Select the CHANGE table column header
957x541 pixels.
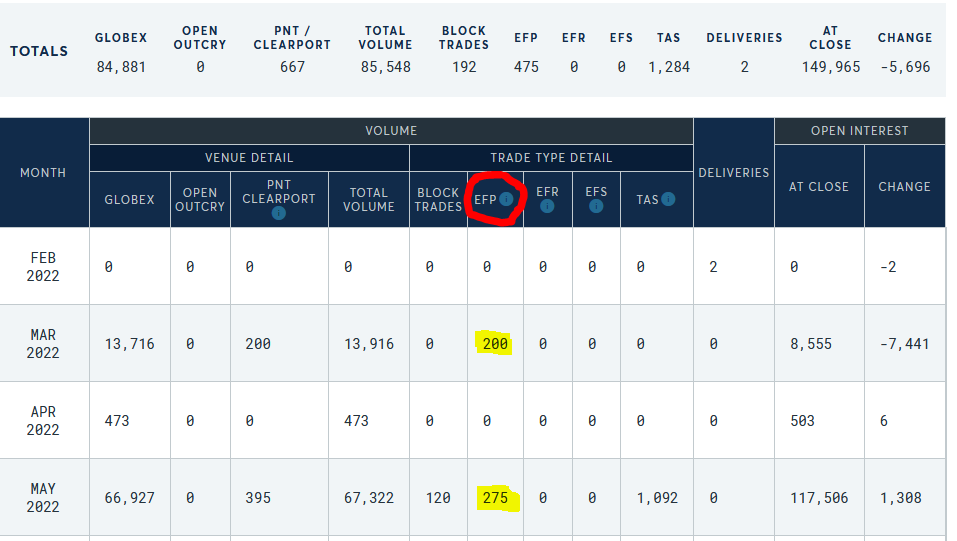[905, 187]
